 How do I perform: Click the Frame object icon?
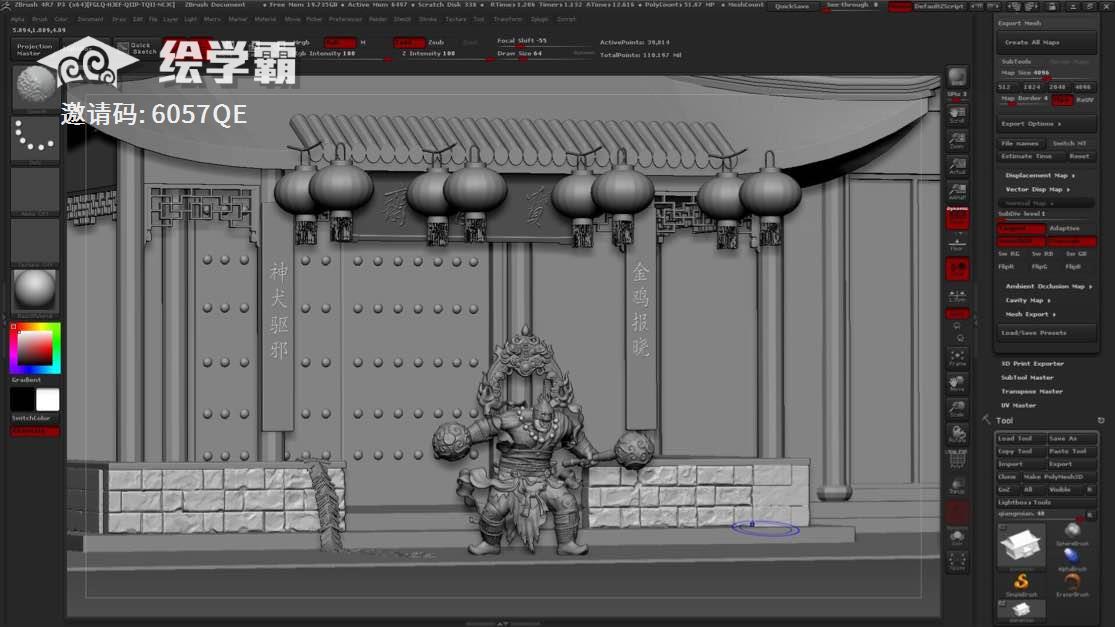(957, 358)
